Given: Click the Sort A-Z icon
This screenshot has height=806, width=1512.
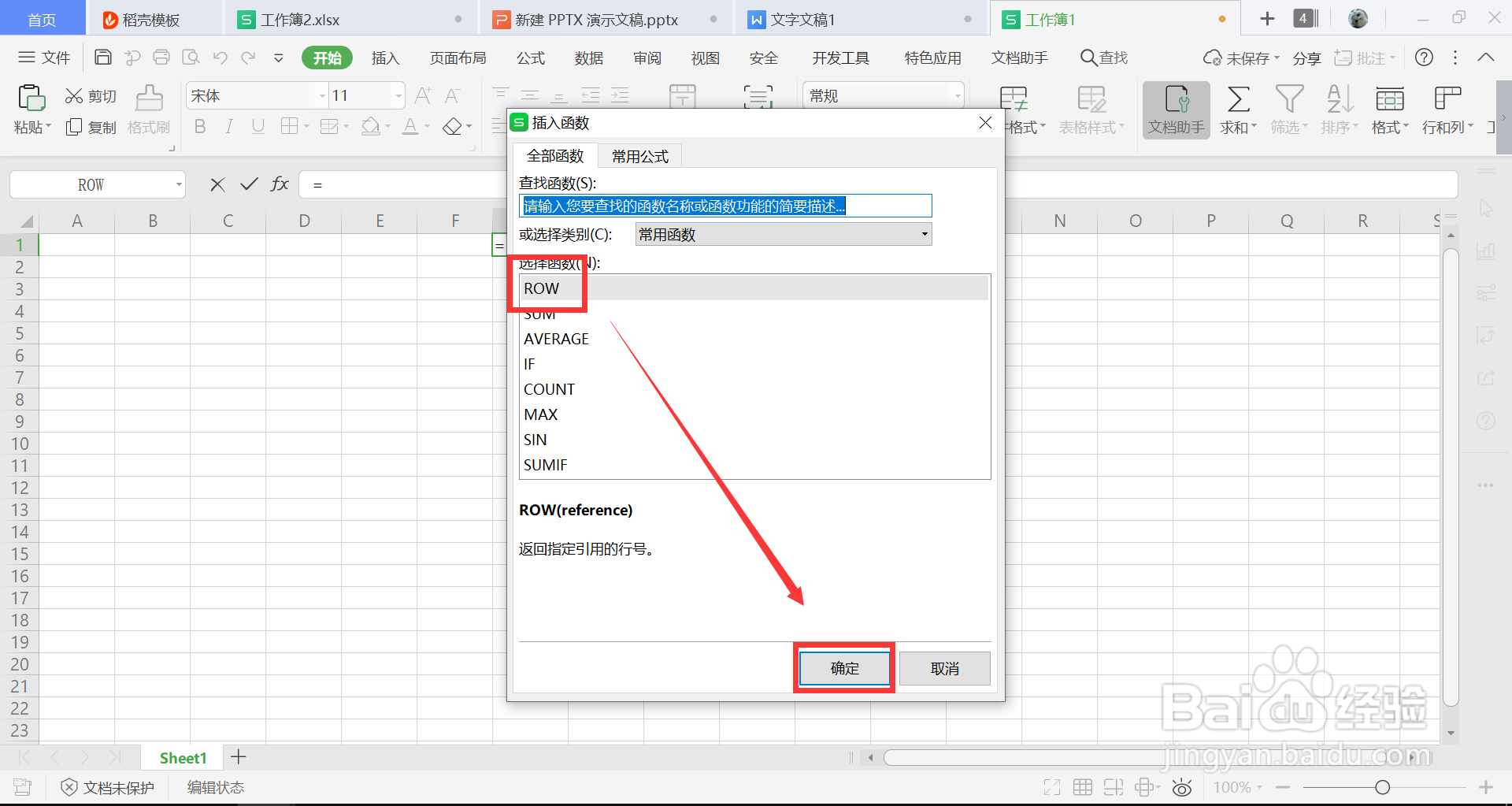Looking at the screenshot, I should click(1340, 99).
